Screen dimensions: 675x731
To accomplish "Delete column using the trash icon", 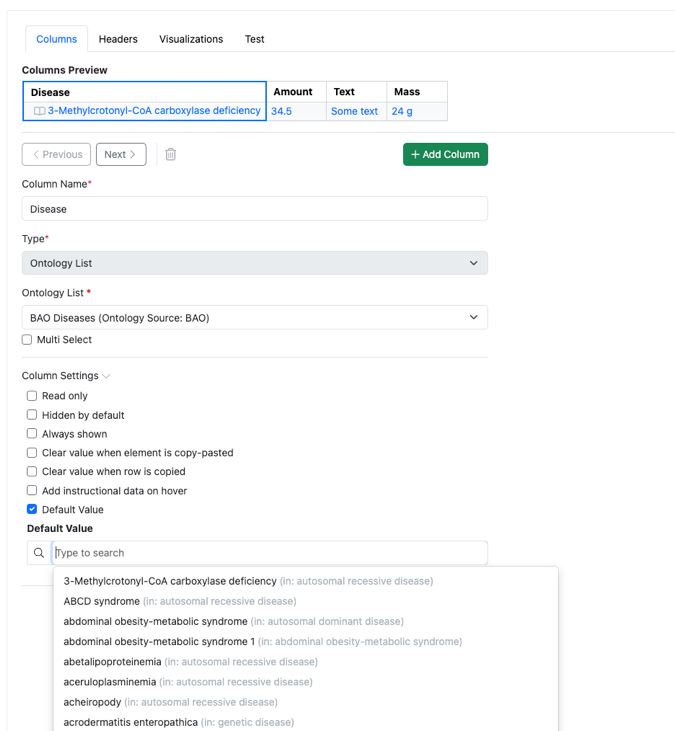I will pos(171,154).
